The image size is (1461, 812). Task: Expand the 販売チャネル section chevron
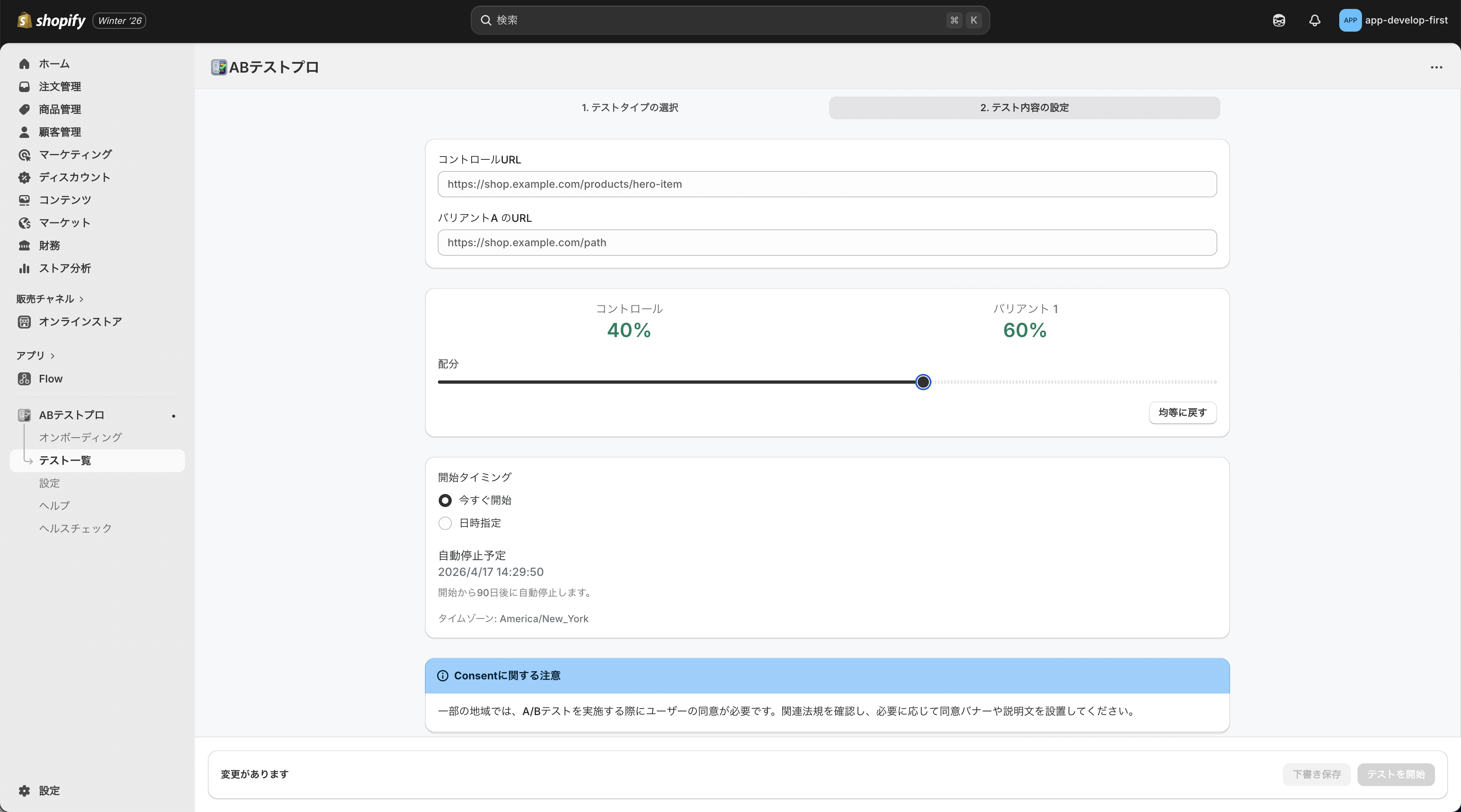[x=82, y=299]
